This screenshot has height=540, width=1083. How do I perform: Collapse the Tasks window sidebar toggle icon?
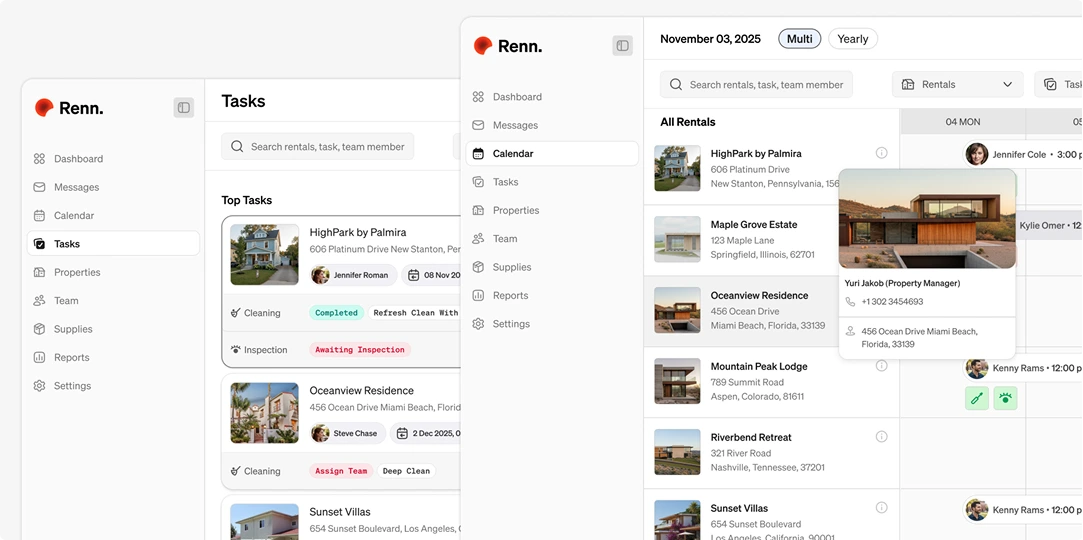point(183,108)
